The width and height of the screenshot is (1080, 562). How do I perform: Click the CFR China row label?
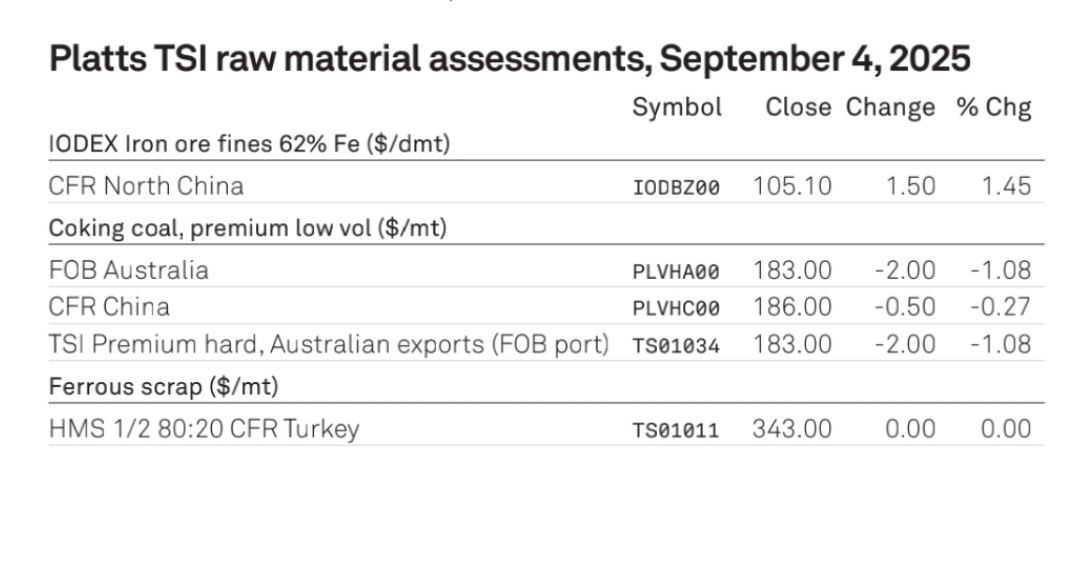point(109,306)
